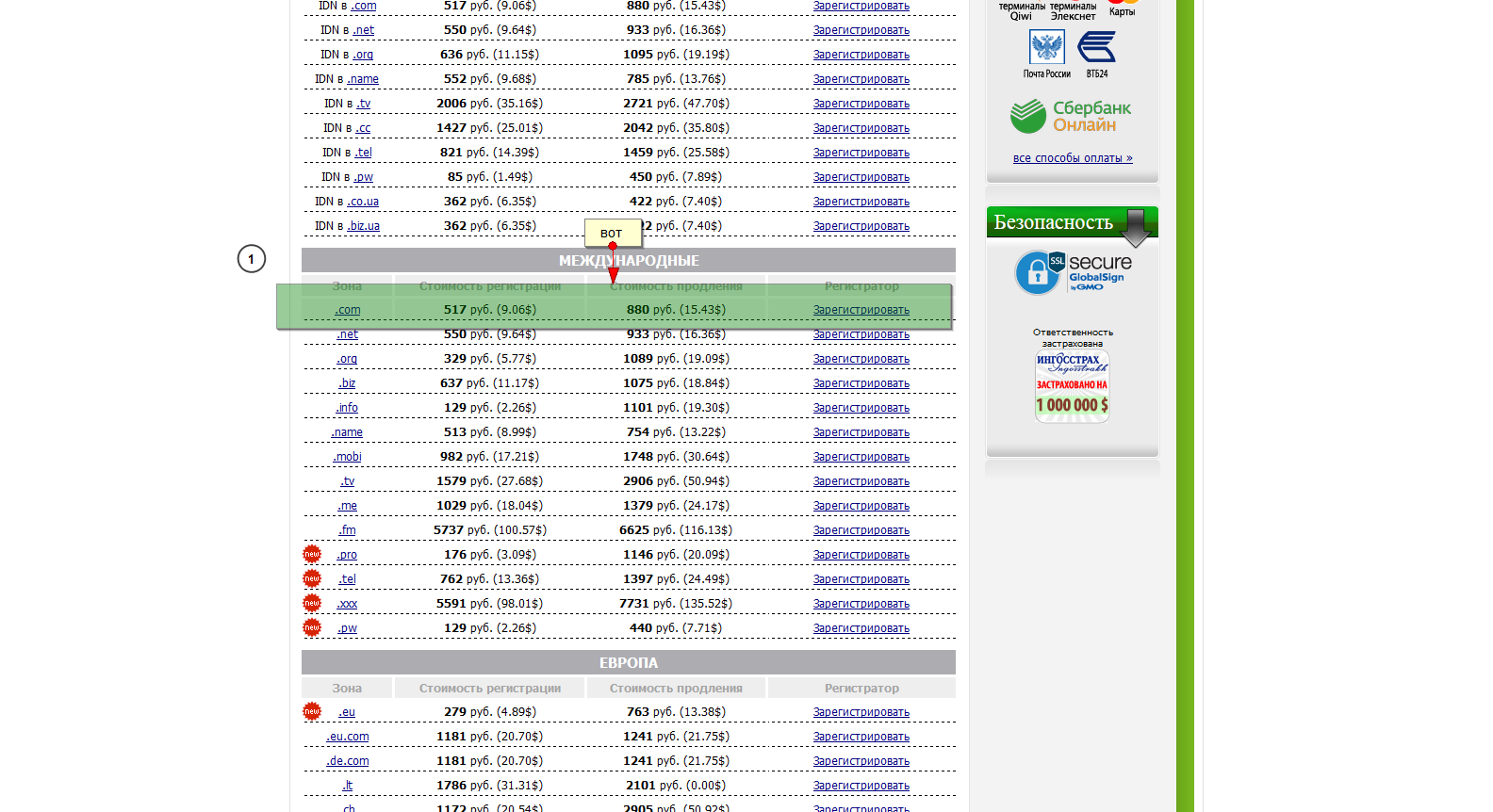Open the IDN .cc zone link
The height and width of the screenshot is (812, 1493).
(363, 128)
